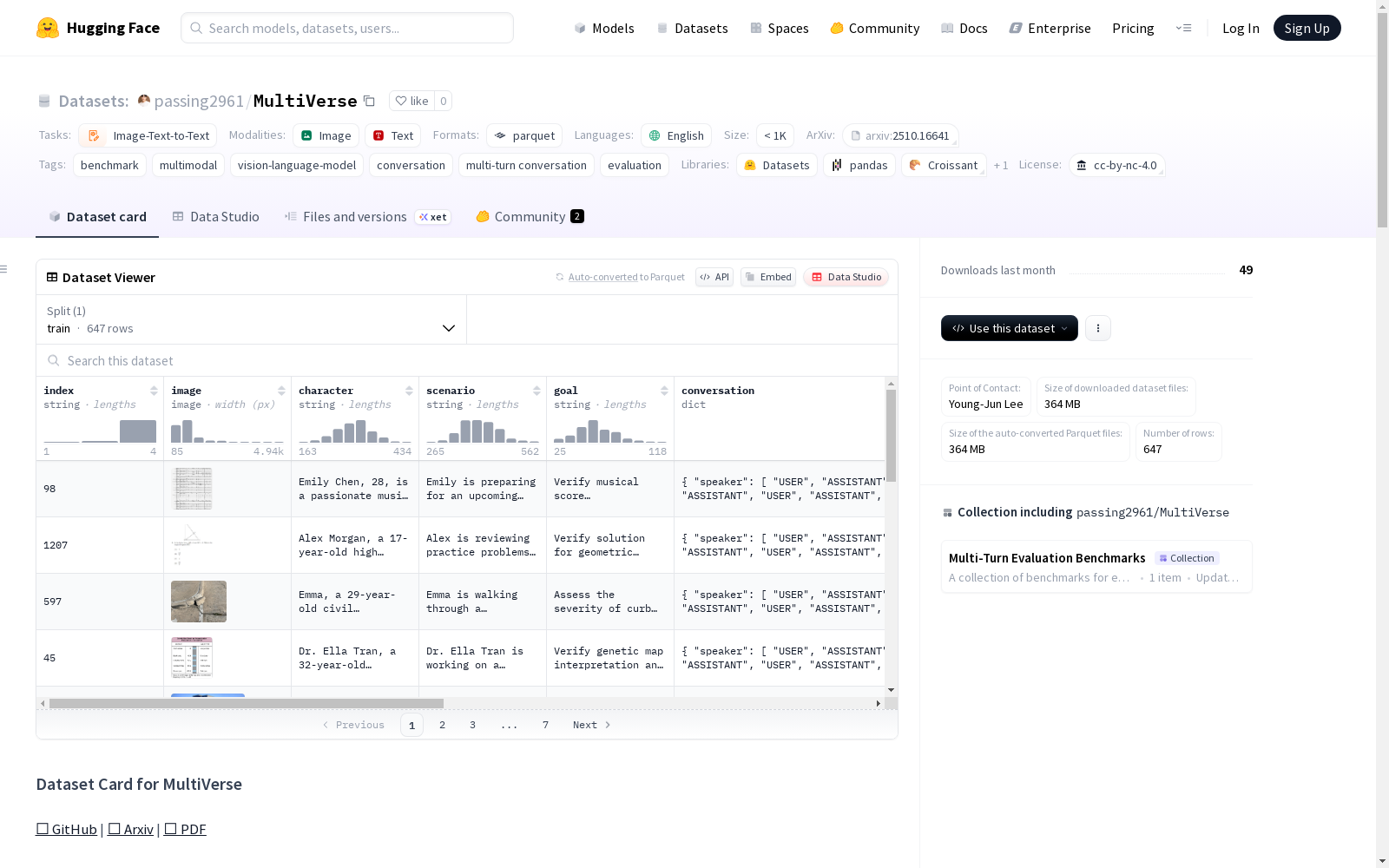Expand the train split selector
Screen dimensions: 1389x868
click(x=252, y=319)
